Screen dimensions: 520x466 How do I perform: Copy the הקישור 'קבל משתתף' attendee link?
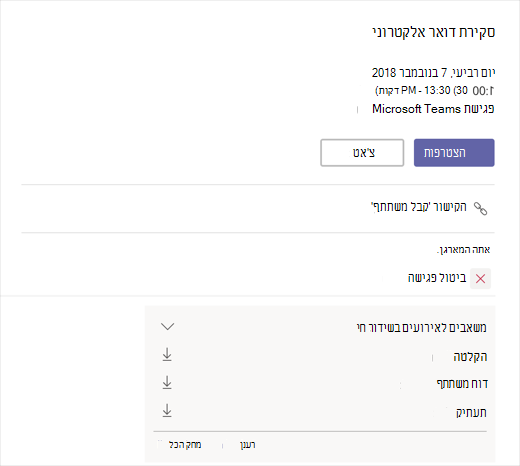point(419,207)
